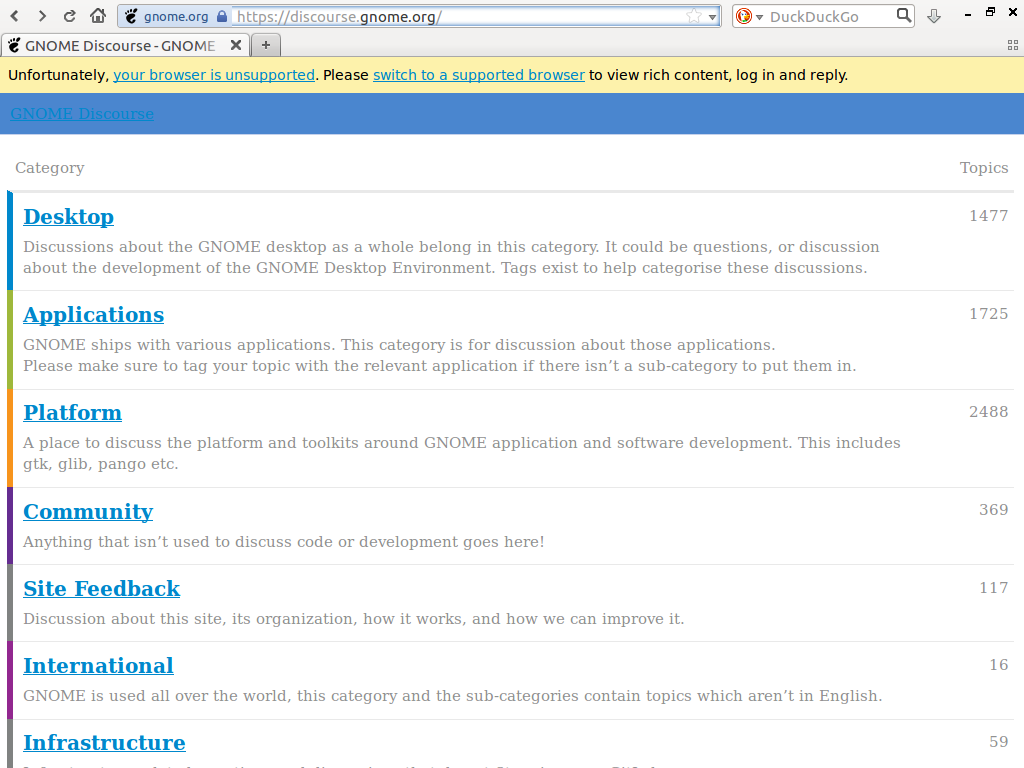
Task: Reload the page
Action: pos(70,16)
